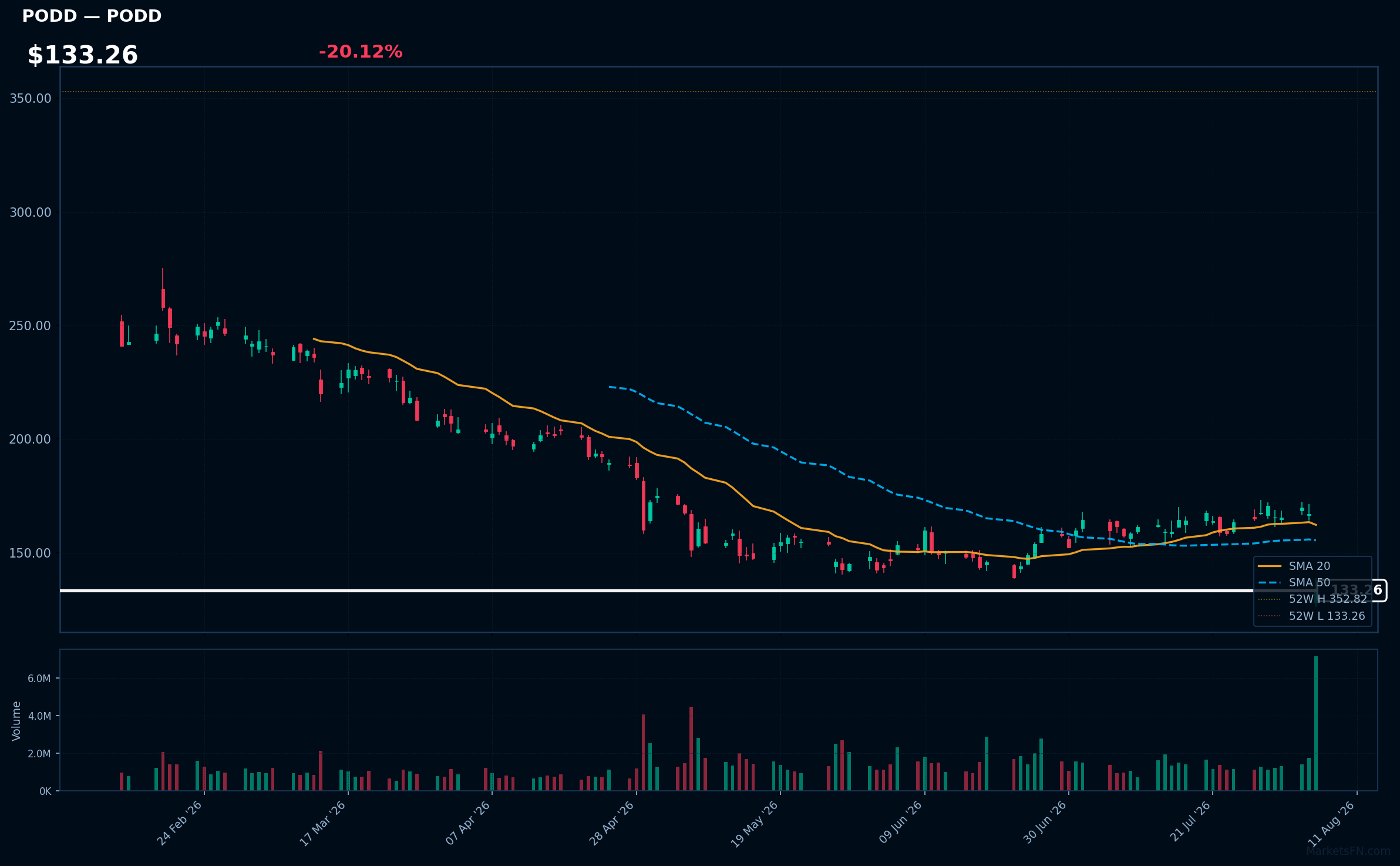Click the 11 Aug '26 date label
This screenshot has height=866, width=1400.
(1331, 823)
